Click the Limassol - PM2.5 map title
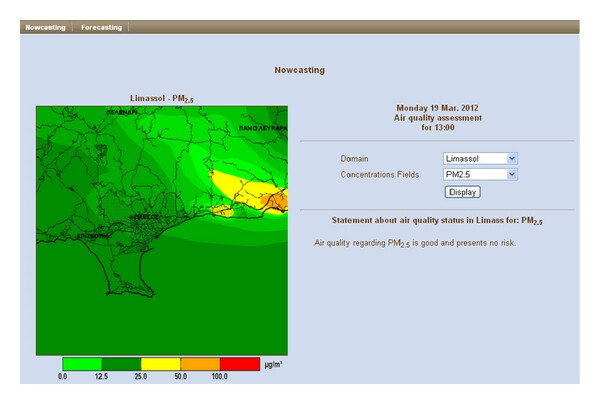 pyautogui.click(x=162, y=99)
